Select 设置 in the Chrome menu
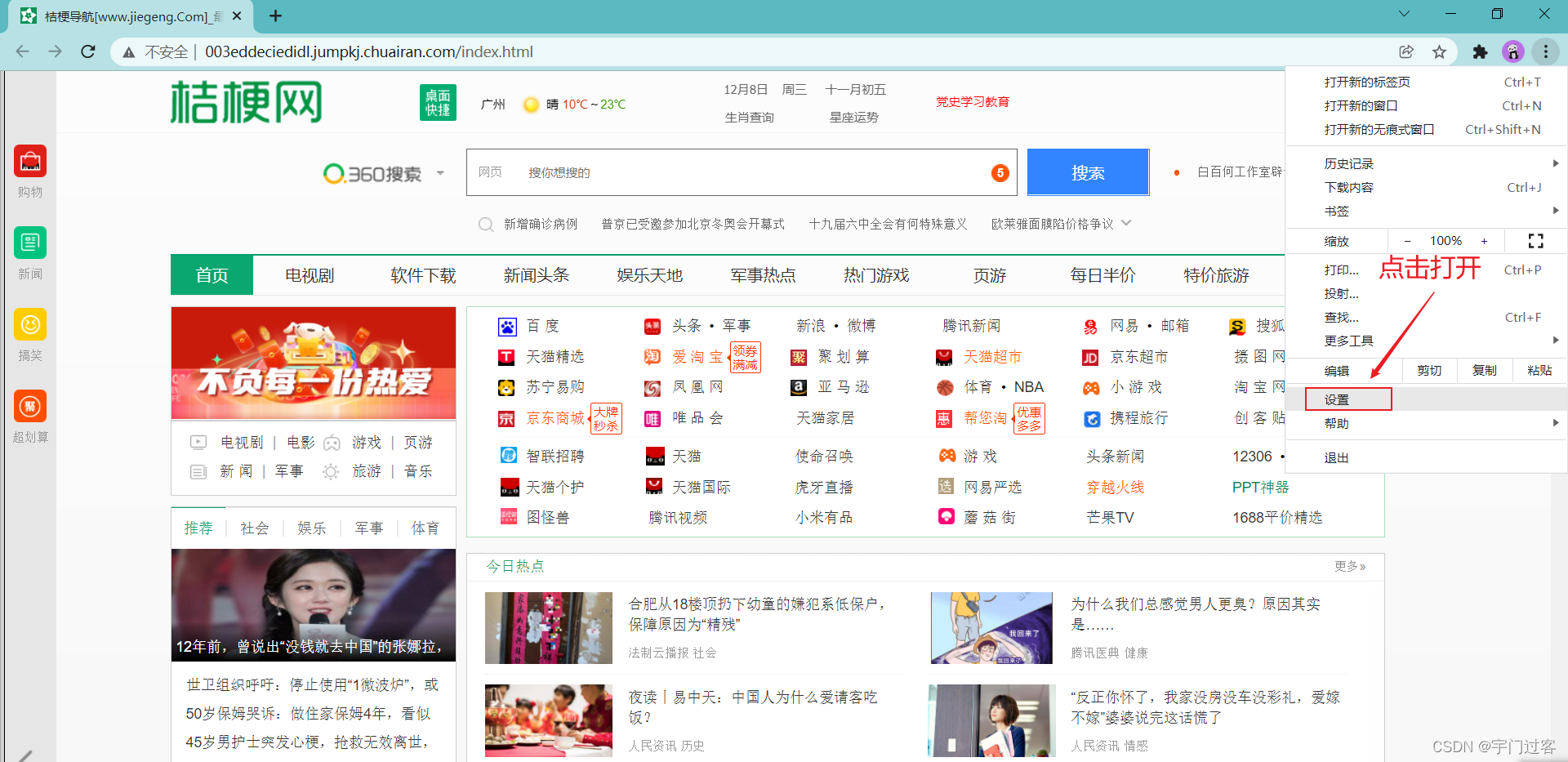Image resolution: width=1568 pixels, height=762 pixels. click(1426, 399)
